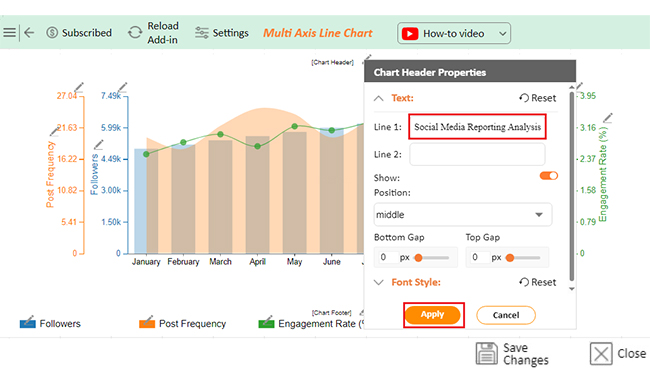
Task: Click the Apply button
Action: (x=432, y=315)
